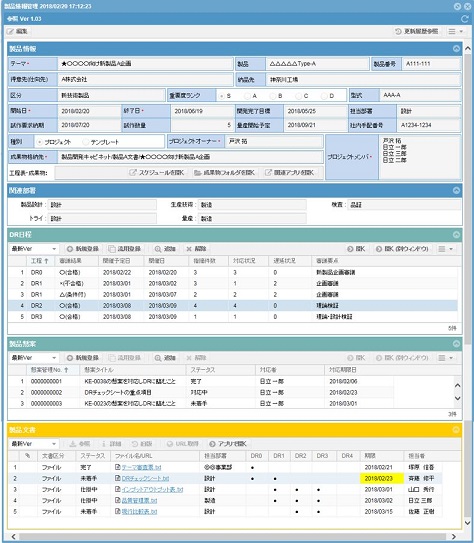Collapse the yellow 製品文書 section chevron
474x543 pixels.
tap(456, 430)
